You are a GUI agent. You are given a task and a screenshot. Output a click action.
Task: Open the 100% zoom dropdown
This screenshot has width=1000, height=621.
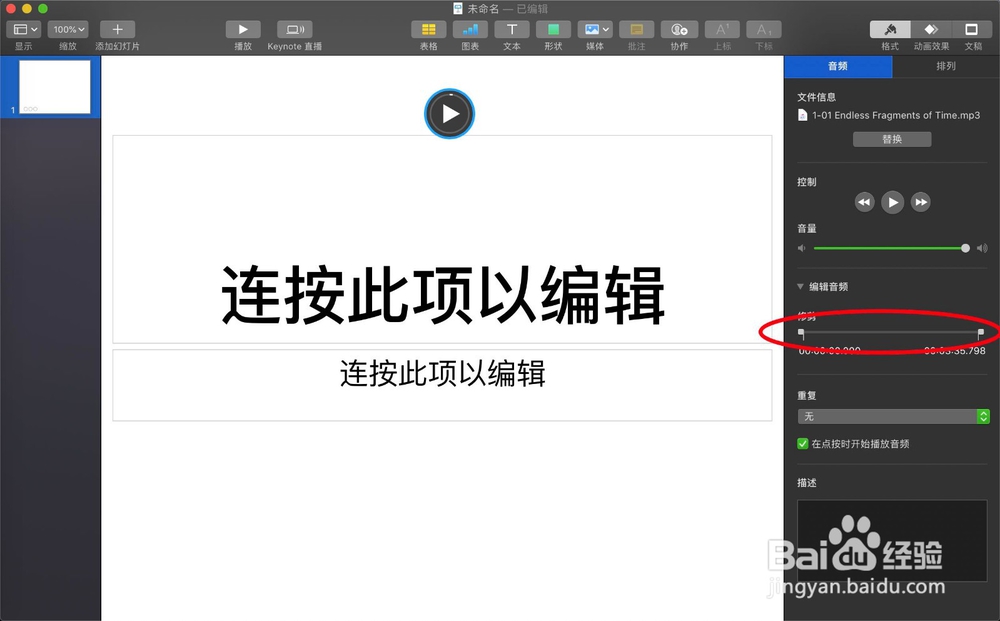pyautogui.click(x=66, y=29)
